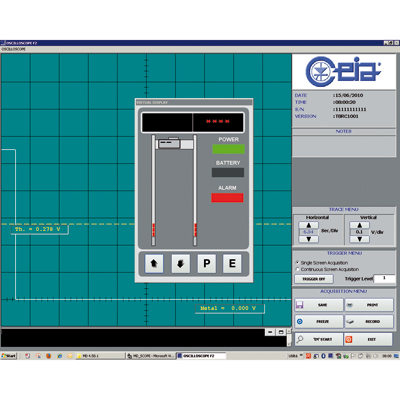Image resolution: width=400 pixels, height=400 pixels.
Task: Click the magnifier Start button
Action: [x=319, y=339]
